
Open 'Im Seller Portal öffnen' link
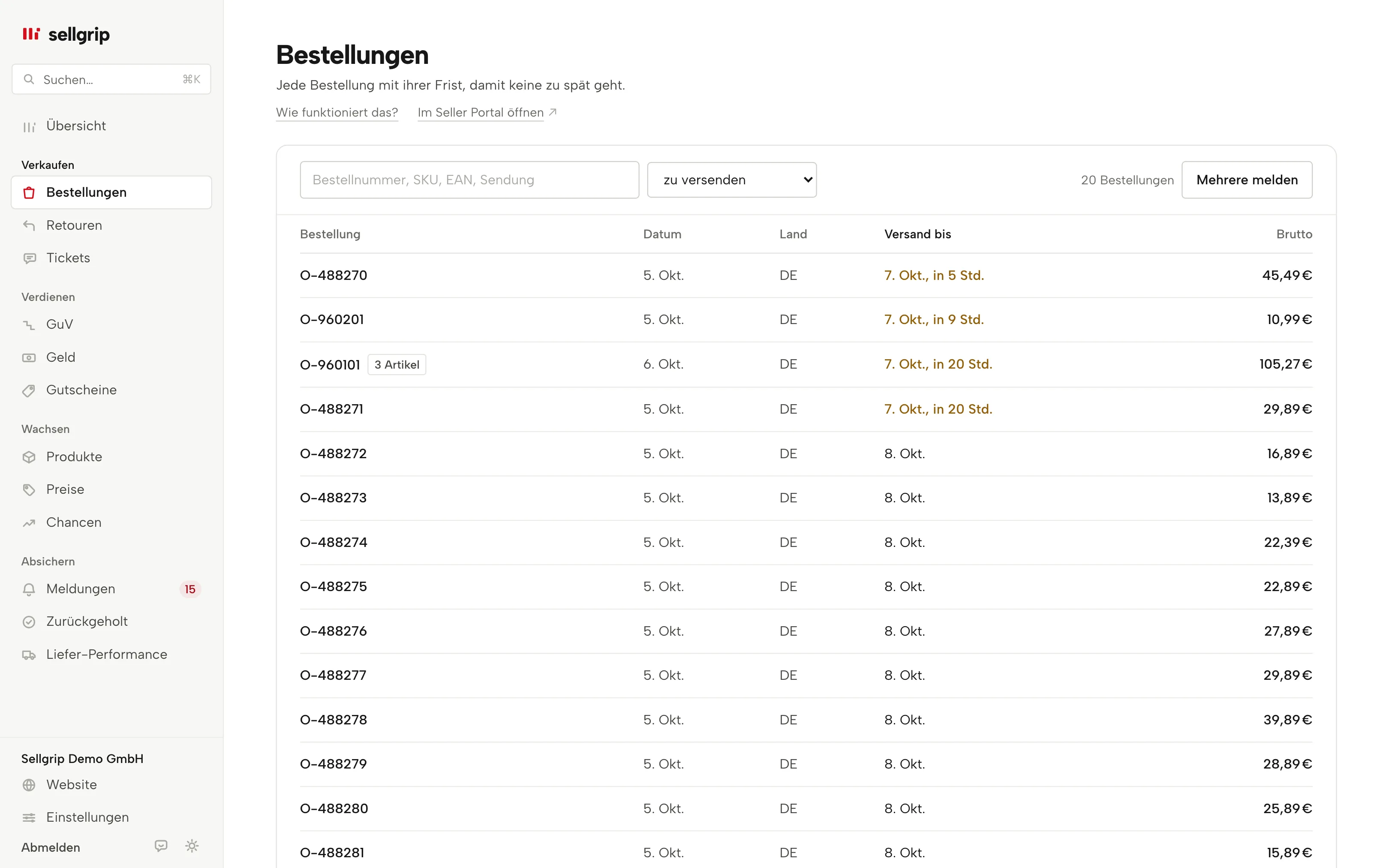click(487, 112)
